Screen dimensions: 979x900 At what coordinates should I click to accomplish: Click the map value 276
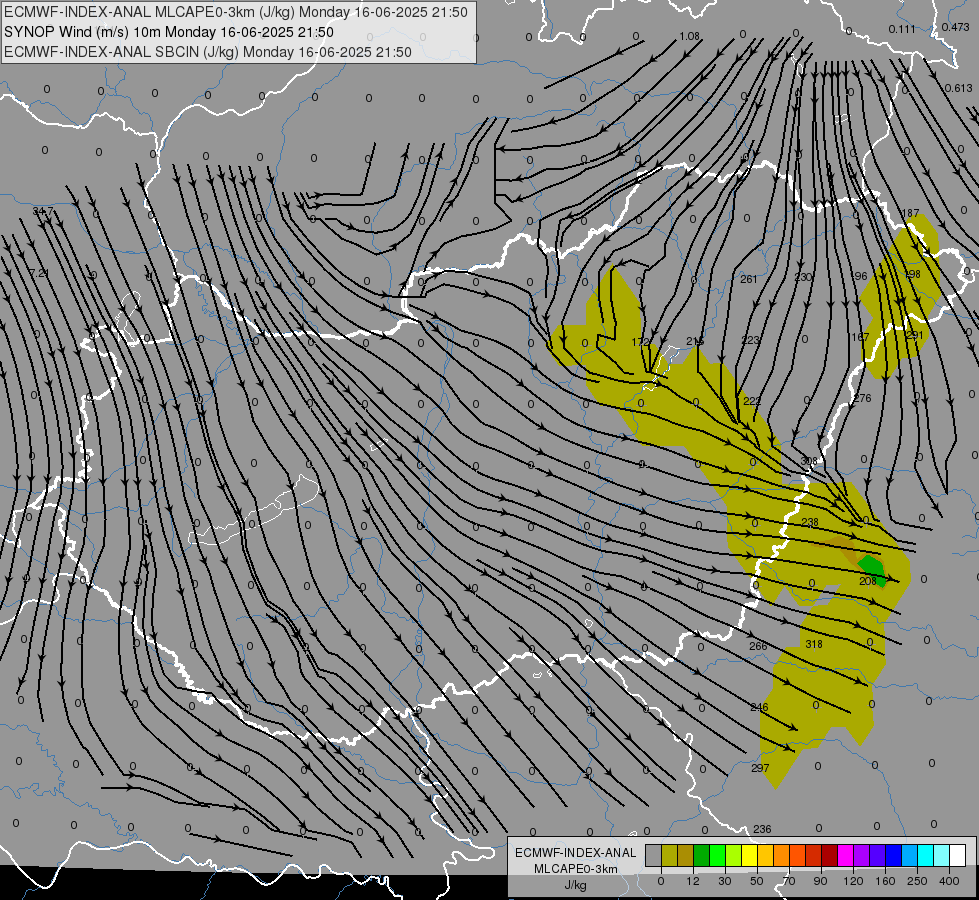[x=862, y=398]
